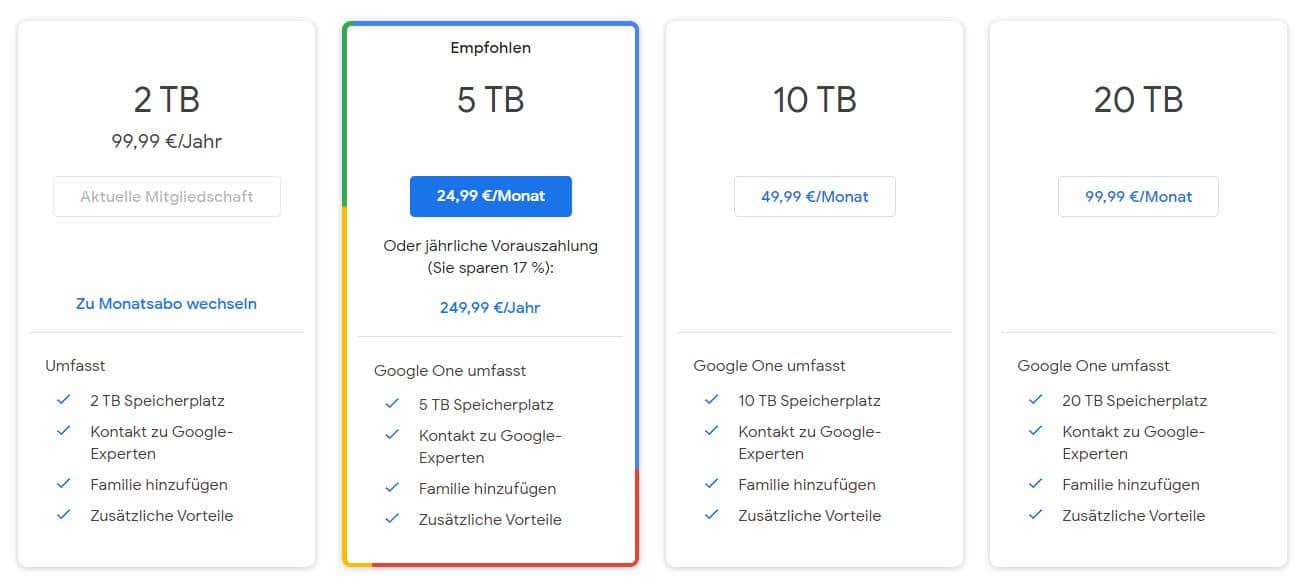The height and width of the screenshot is (586, 1315).
Task: Click the Aktuelle Mitgliedschaft button
Action: pyautogui.click(x=166, y=196)
